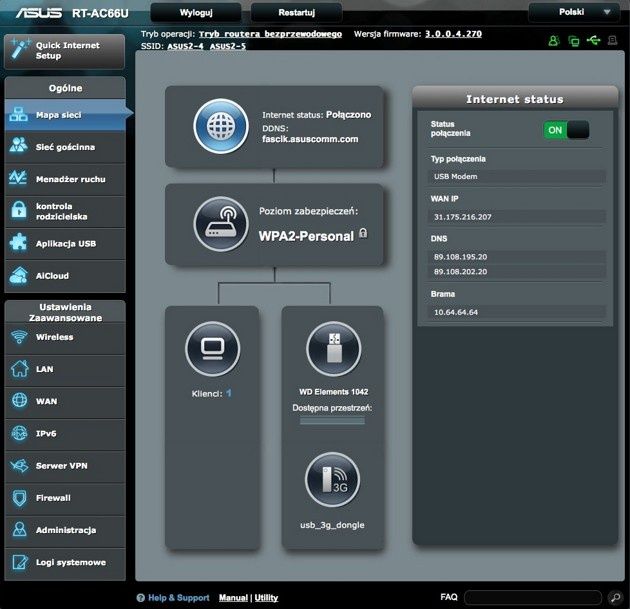Select the Internet globe icon in the network map
The width and height of the screenshot is (630, 609).
tap(221, 126)
